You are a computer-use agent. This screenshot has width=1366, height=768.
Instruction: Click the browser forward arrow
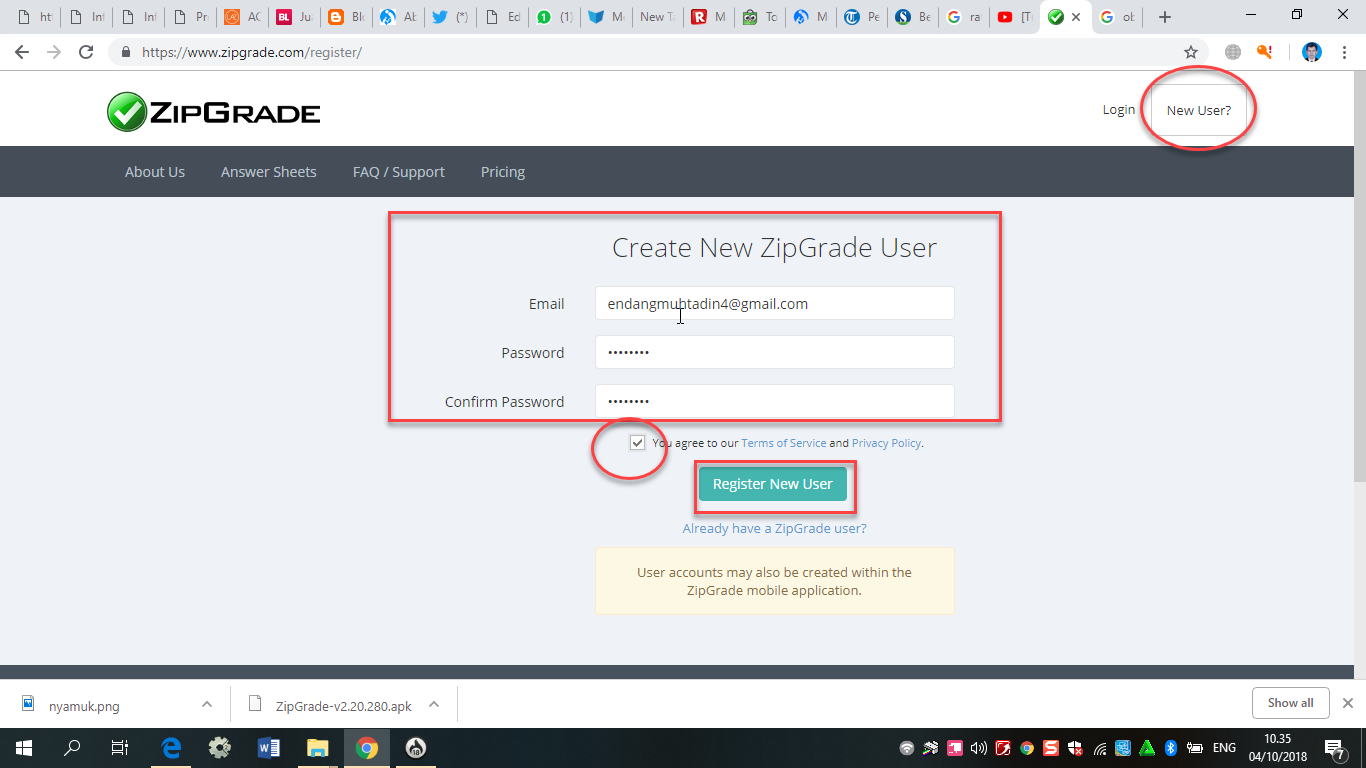[x=54, y=52]
